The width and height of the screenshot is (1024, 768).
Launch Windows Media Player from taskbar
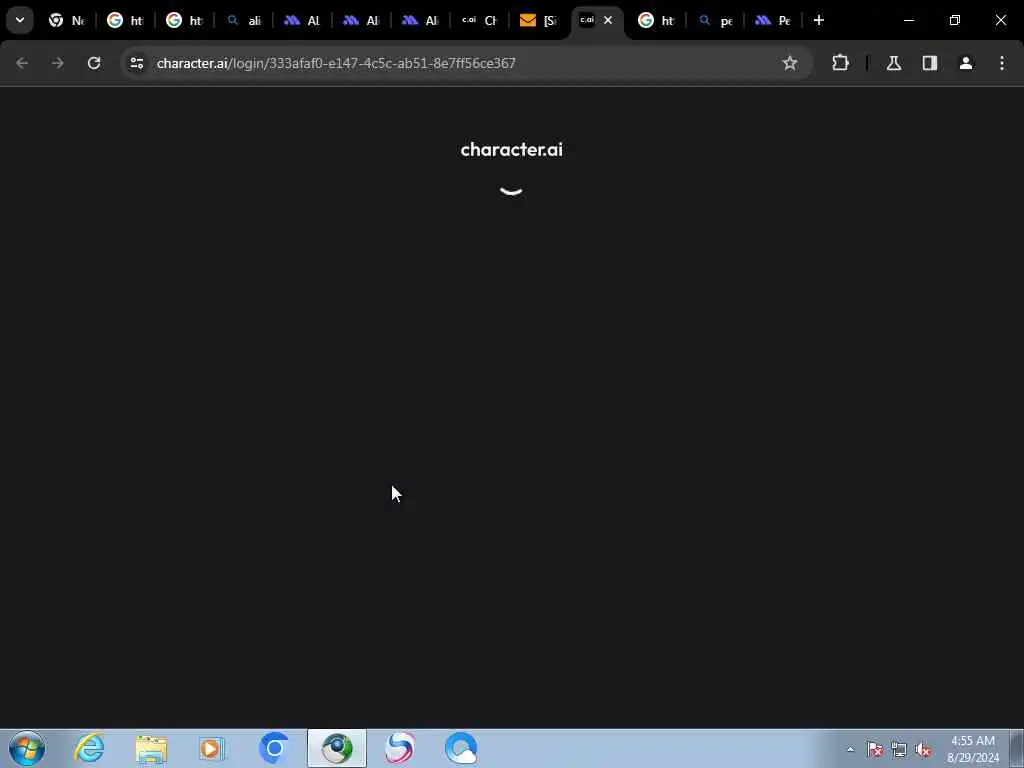[212, 748]
